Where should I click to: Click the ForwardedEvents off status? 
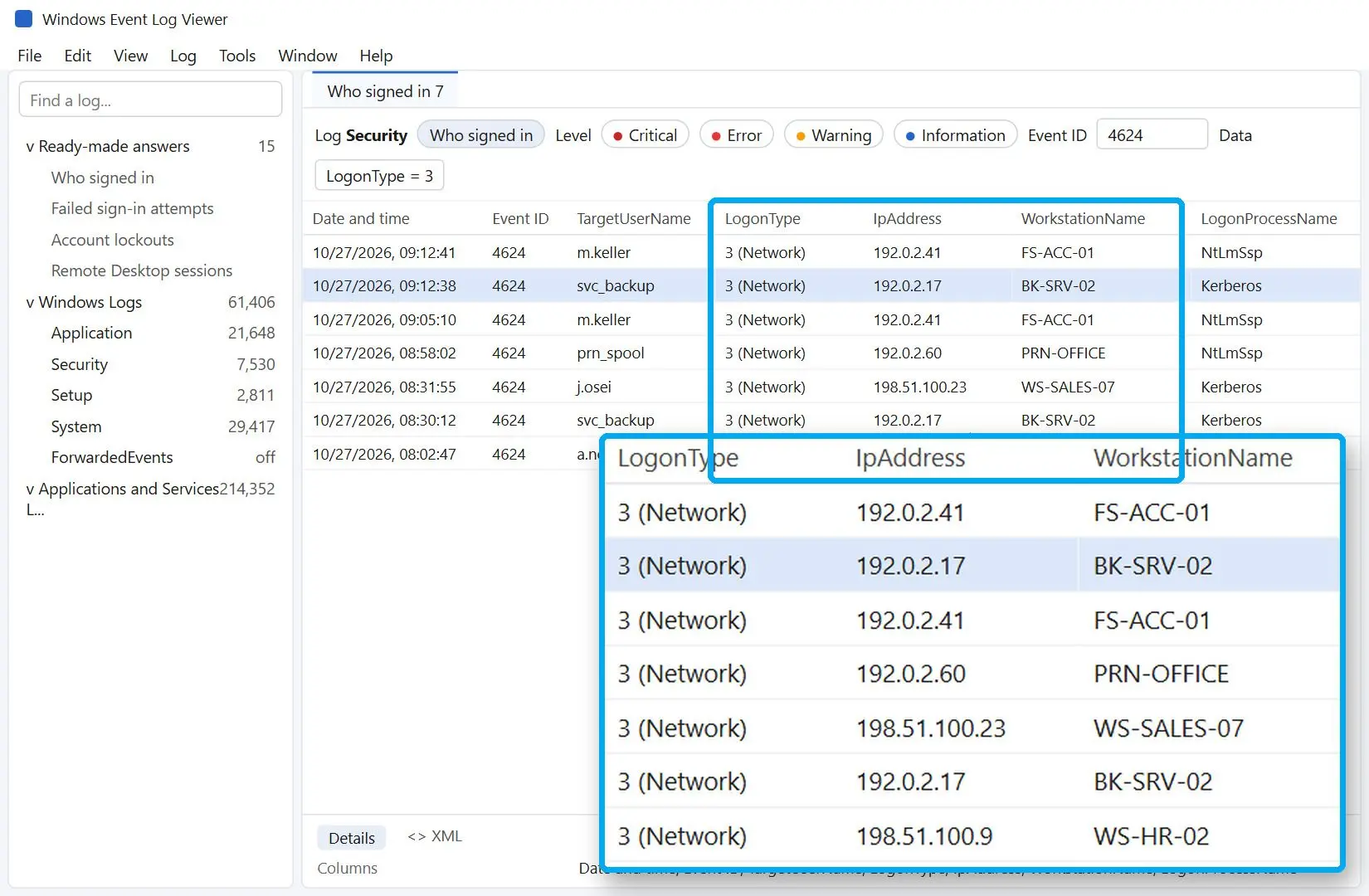pyautogui.click(x=266, y=457)
